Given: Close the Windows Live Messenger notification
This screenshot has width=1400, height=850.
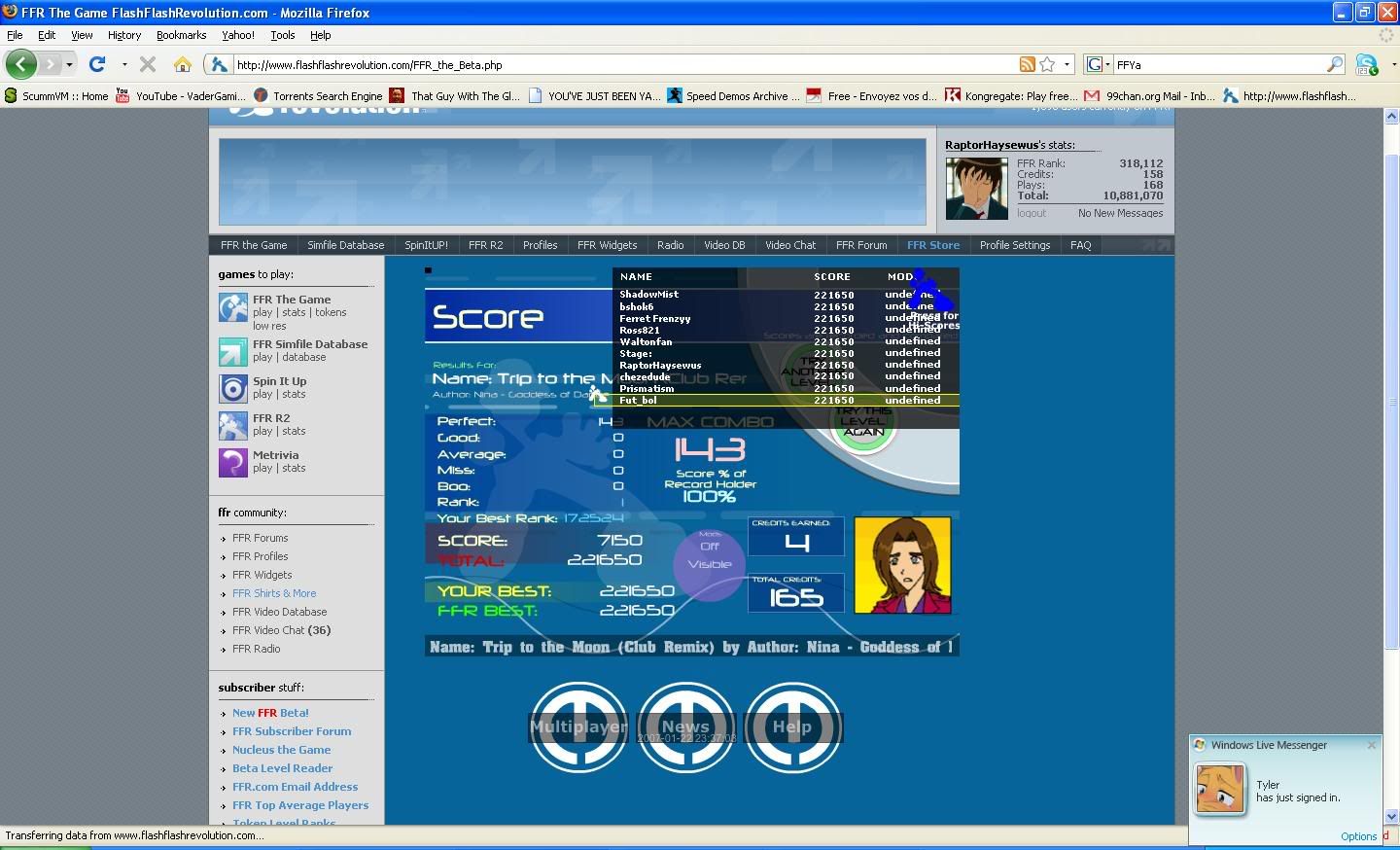Looking at the screenshot, I should coord(1372,745).
